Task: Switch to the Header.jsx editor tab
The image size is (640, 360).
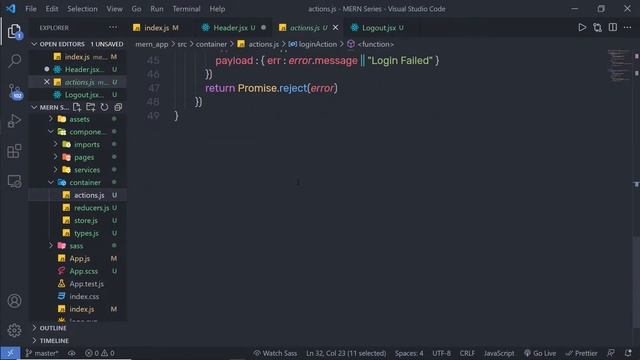Action: pos(233,27)
